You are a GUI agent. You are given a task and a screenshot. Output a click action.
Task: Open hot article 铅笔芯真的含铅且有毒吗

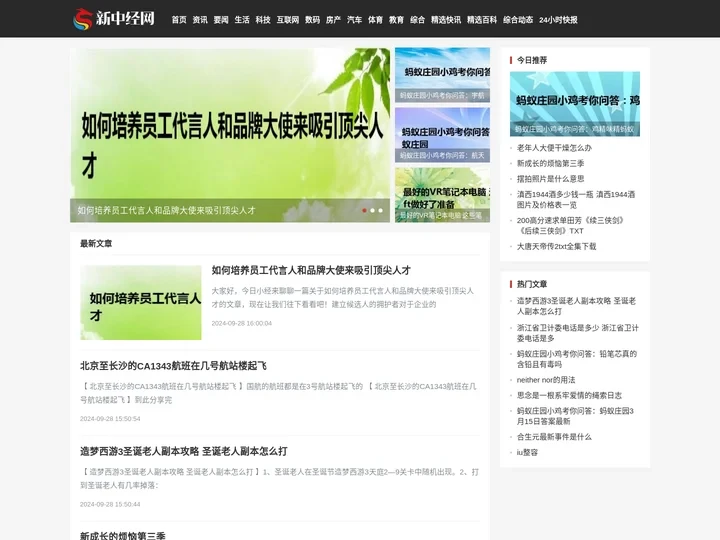point(577,359)
